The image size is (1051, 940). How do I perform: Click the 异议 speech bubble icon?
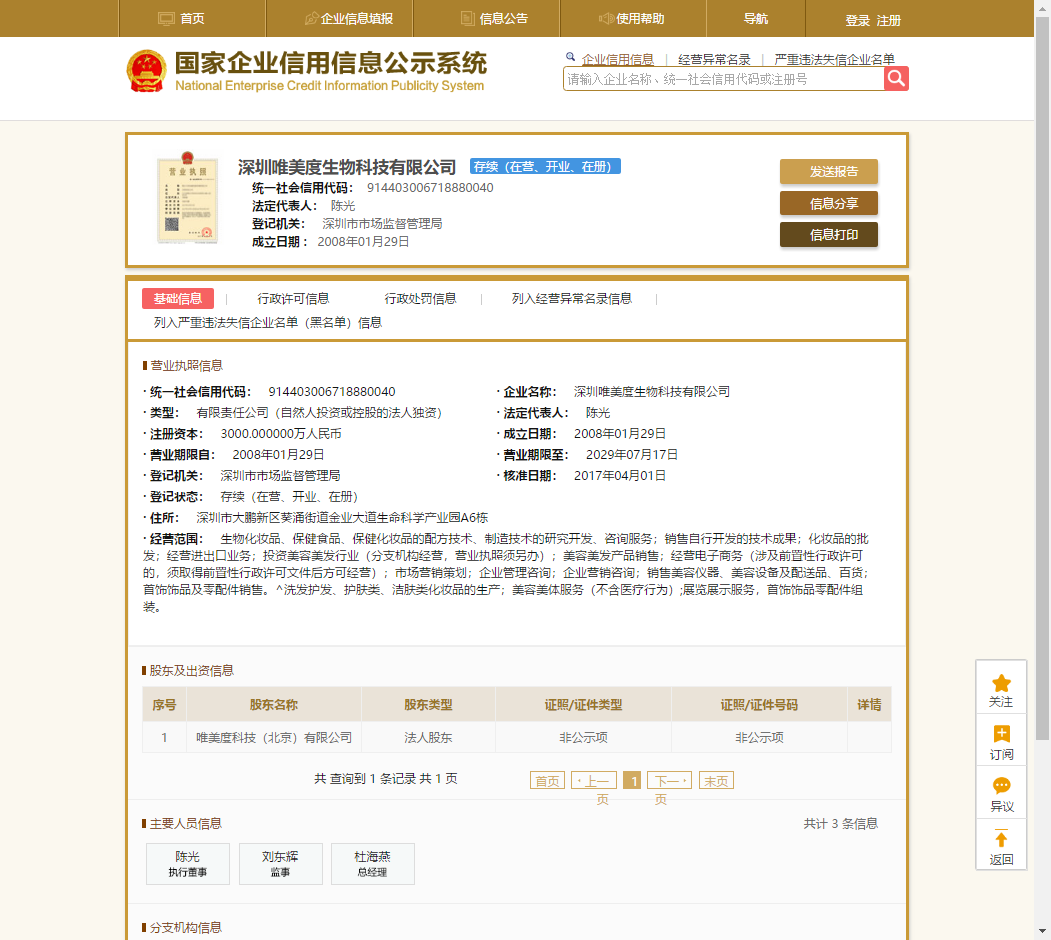[1001, 787]
